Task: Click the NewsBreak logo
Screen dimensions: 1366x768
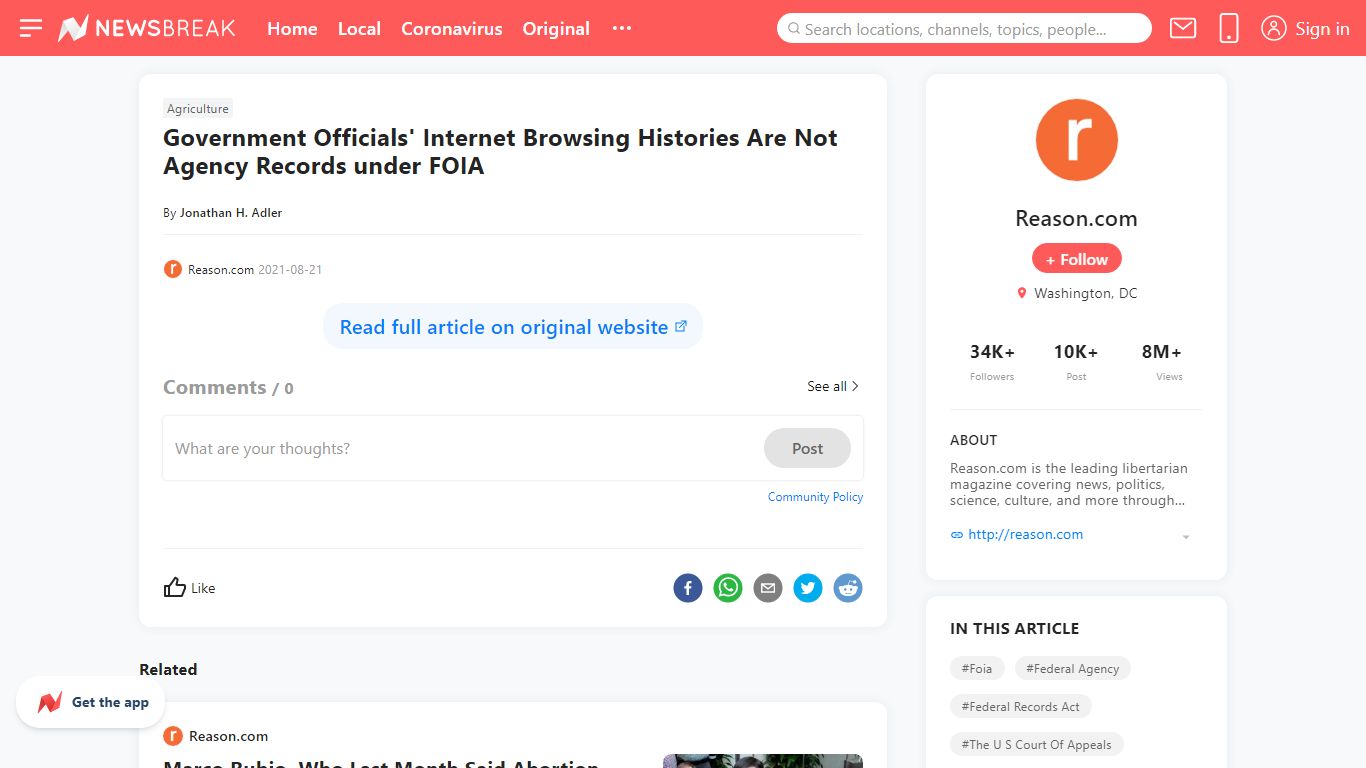Action: [x=147, y=28]
